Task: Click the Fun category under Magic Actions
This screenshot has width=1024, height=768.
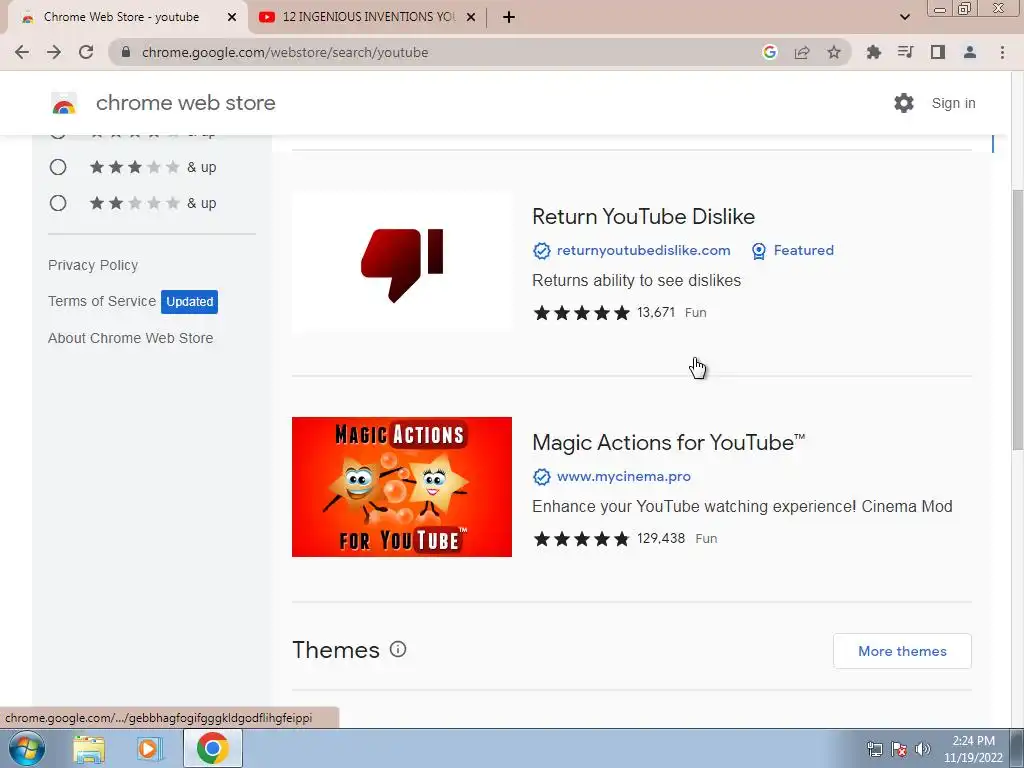Action: 707,539
